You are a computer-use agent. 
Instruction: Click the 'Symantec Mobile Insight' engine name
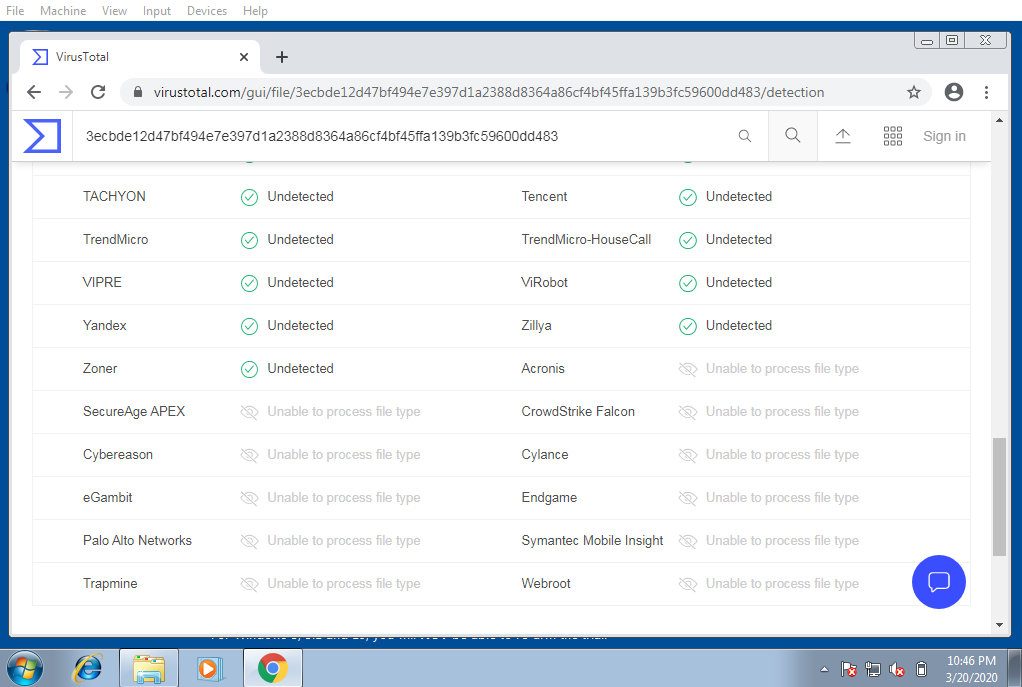[592, 540]
